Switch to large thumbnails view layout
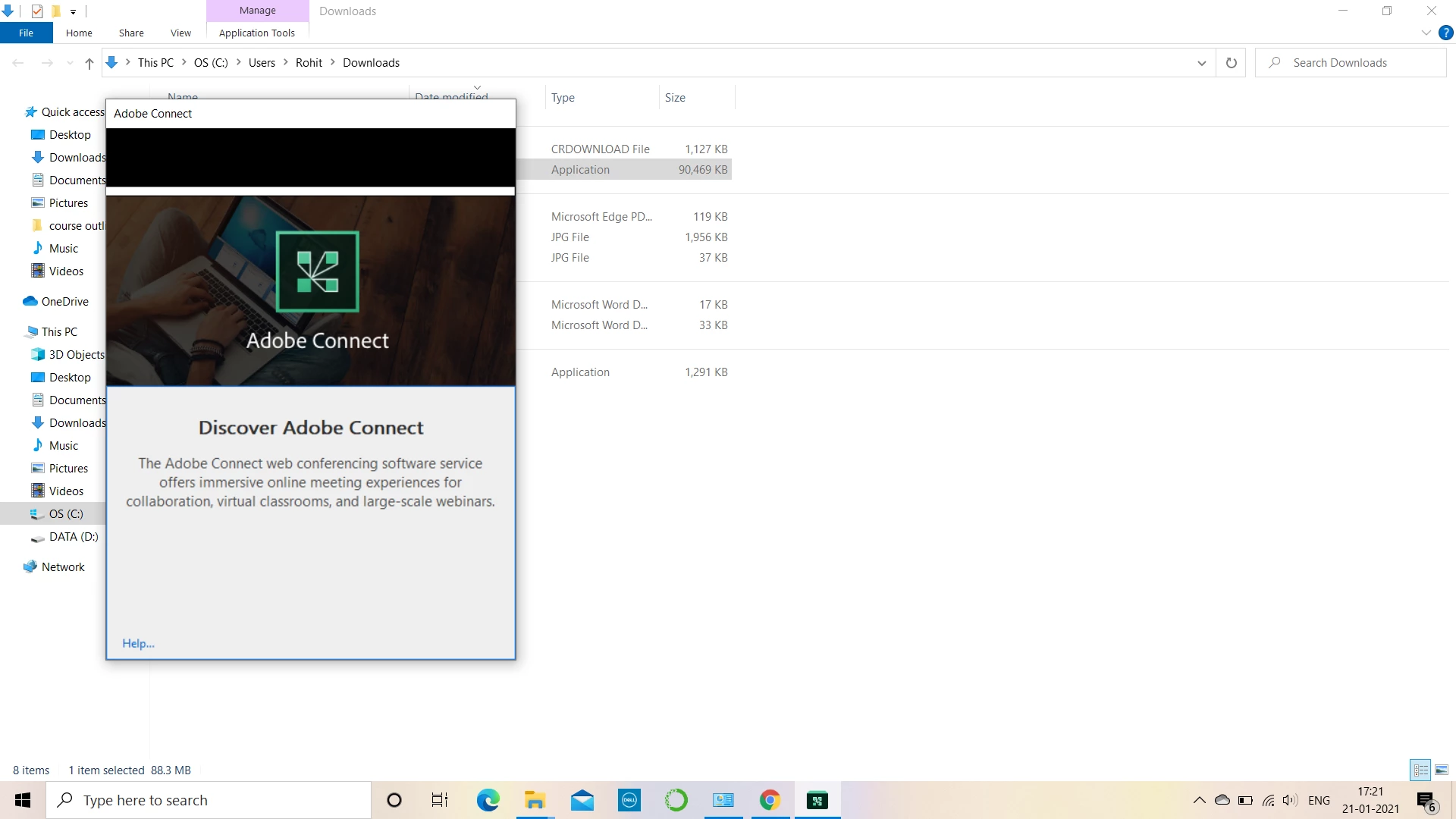Screen dimensions: 1456x819 tap(1442, 770)
